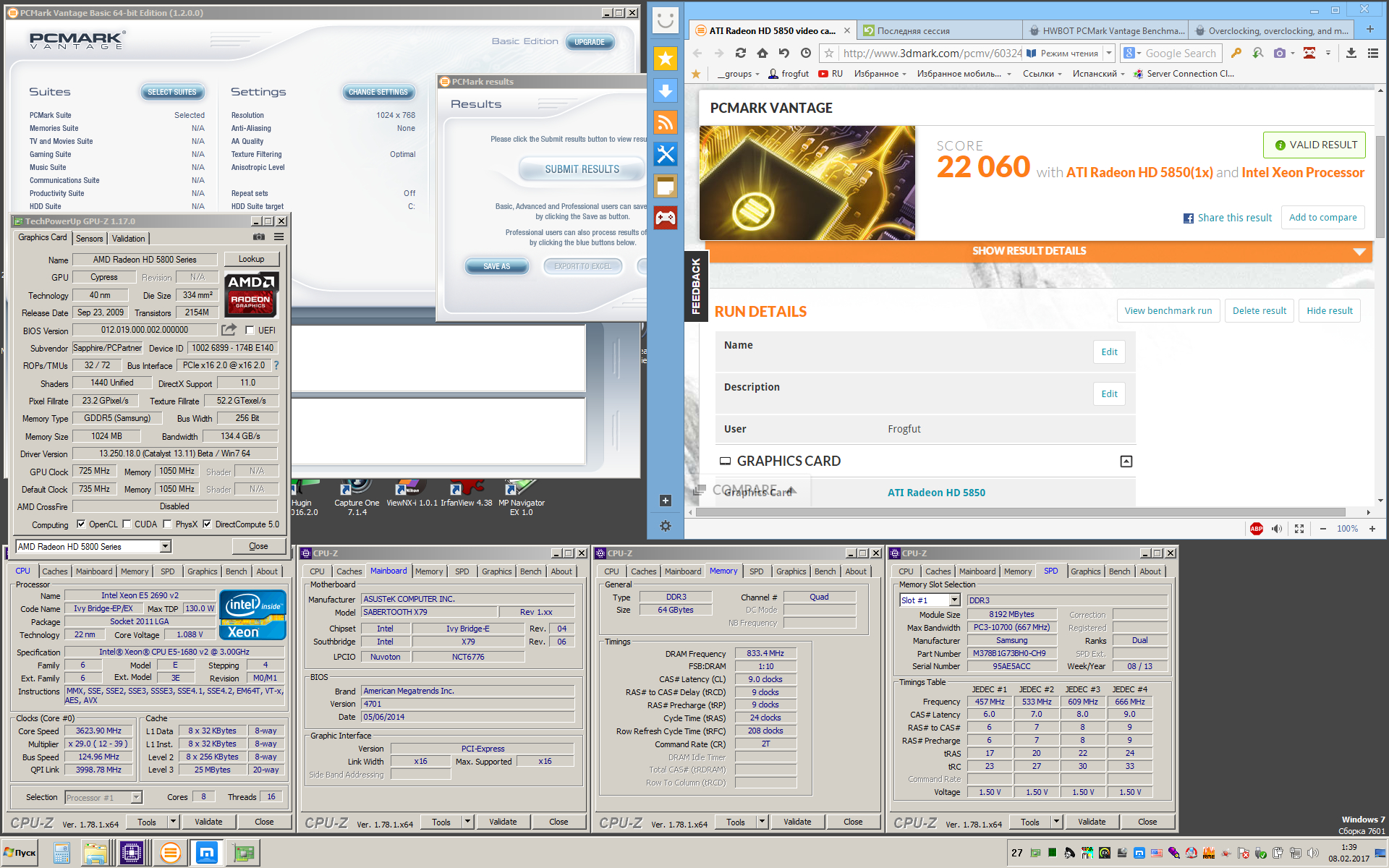Bookmark page with address bar star

(829, 53)
